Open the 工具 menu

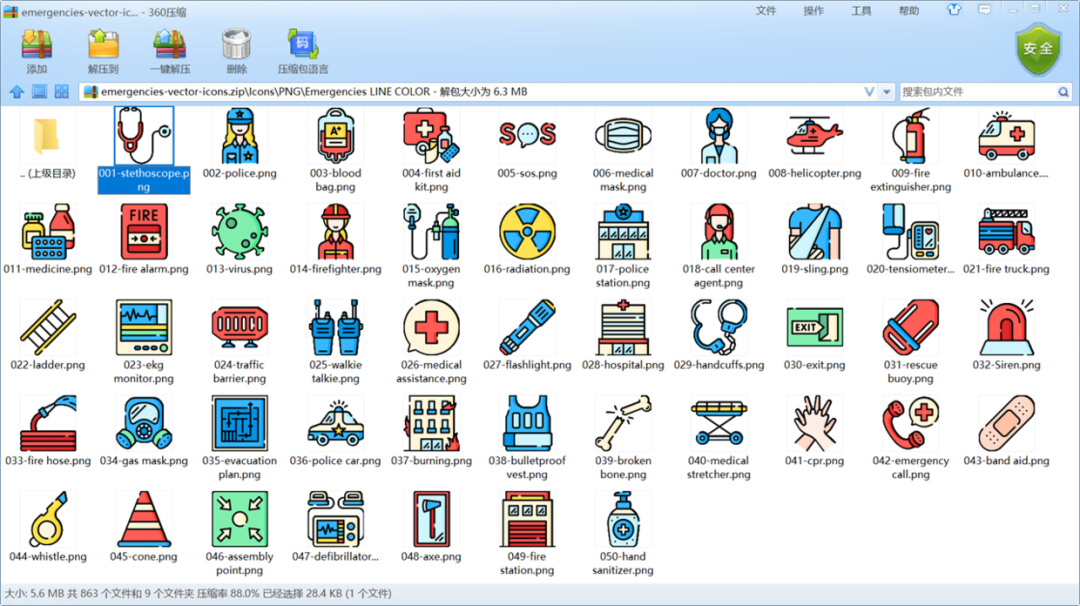pos(861,10)
